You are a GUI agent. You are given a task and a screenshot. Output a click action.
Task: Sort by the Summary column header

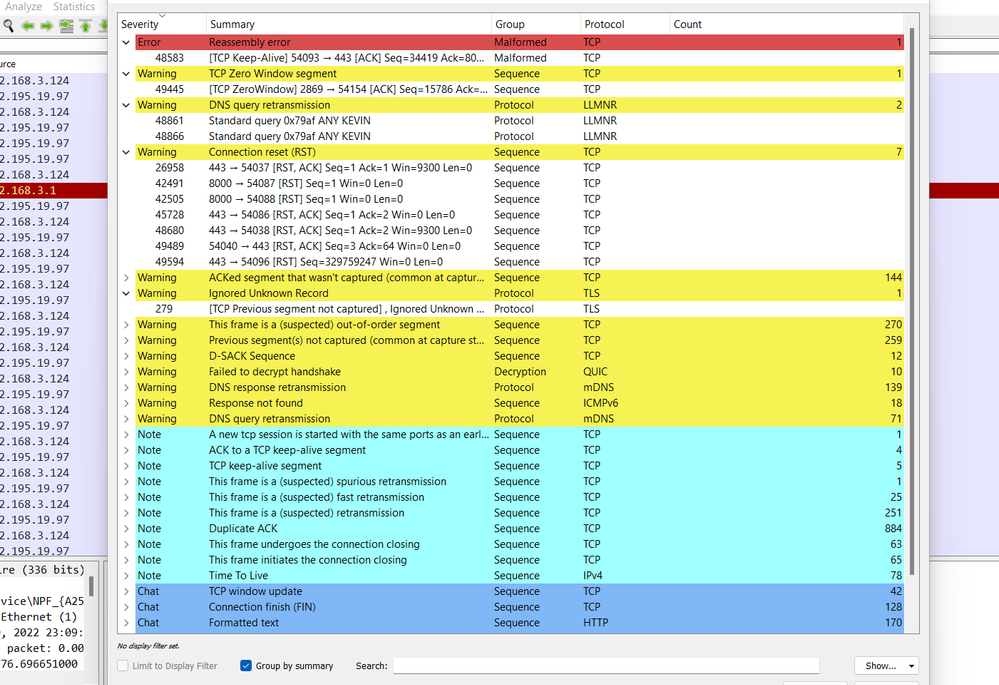[349, 24]
